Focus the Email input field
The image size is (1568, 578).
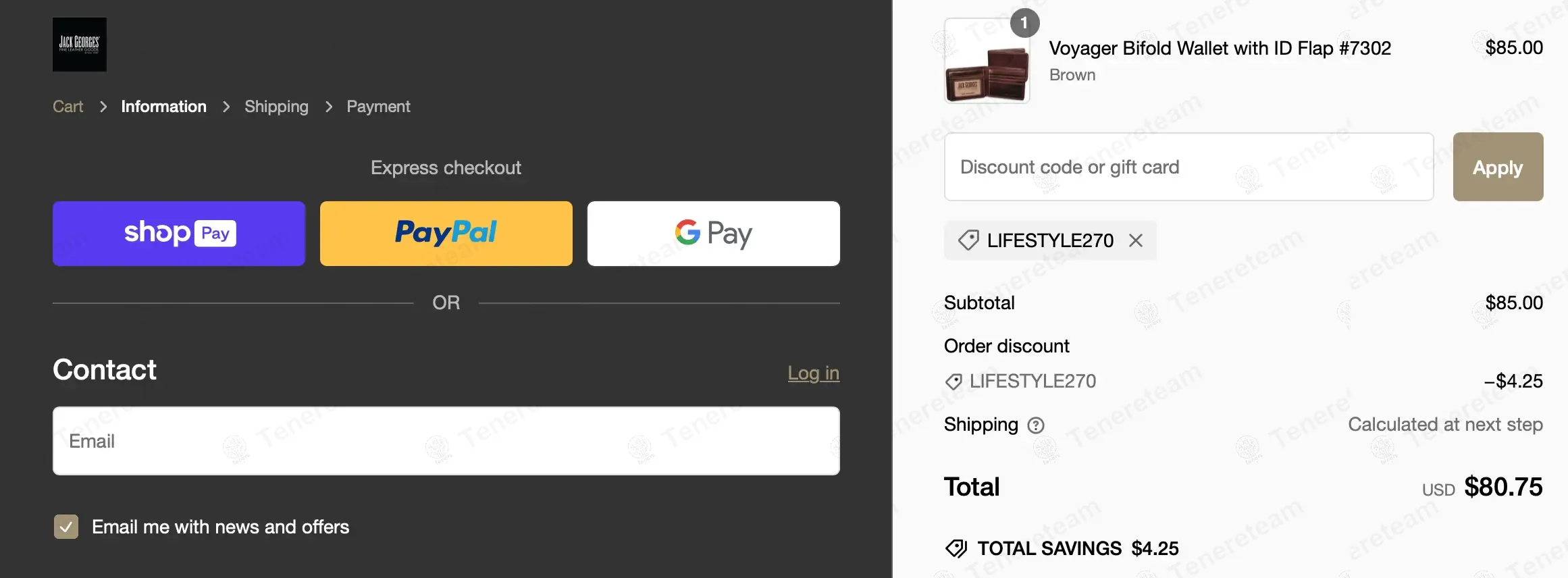click(446, 441)
